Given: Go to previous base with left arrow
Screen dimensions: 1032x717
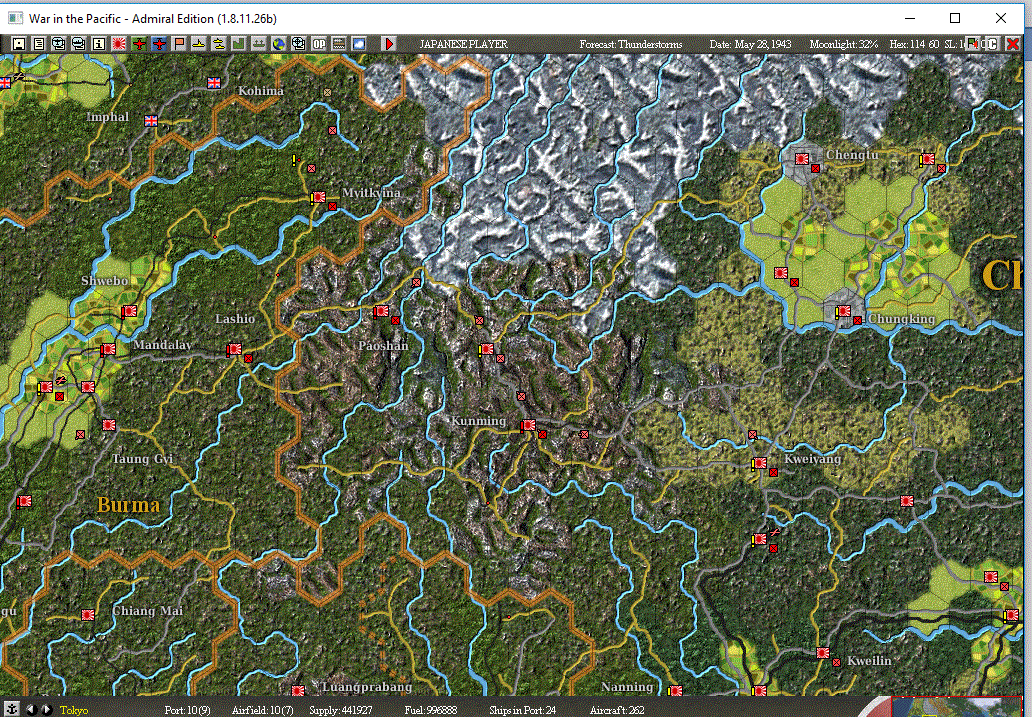Looking at the screenshot, I should (x=31, y=710).
